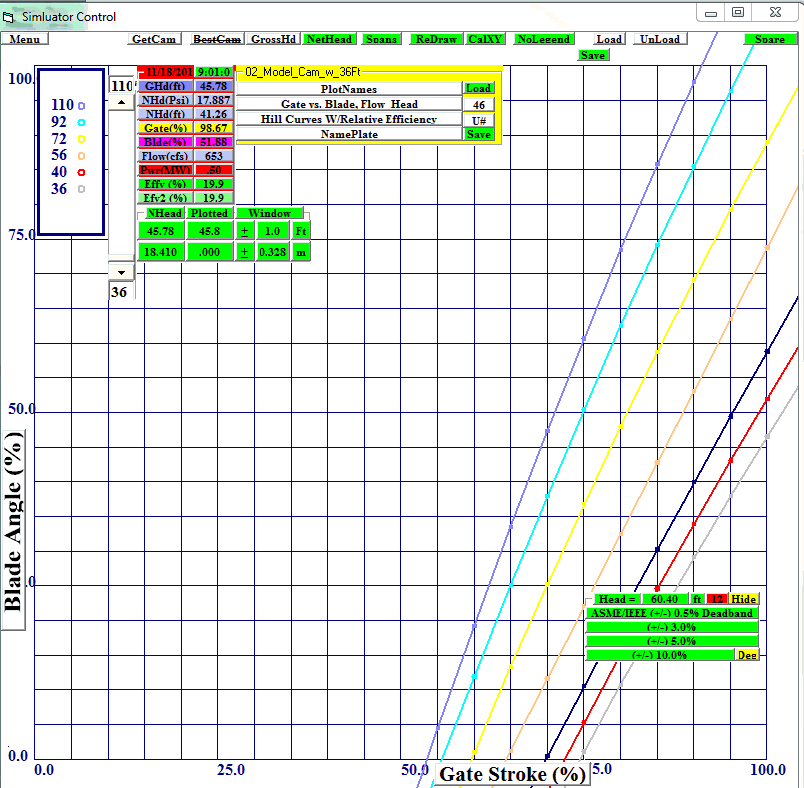Click the Ft unit button in Window row

pyautogui.click(x=300, y=231)
